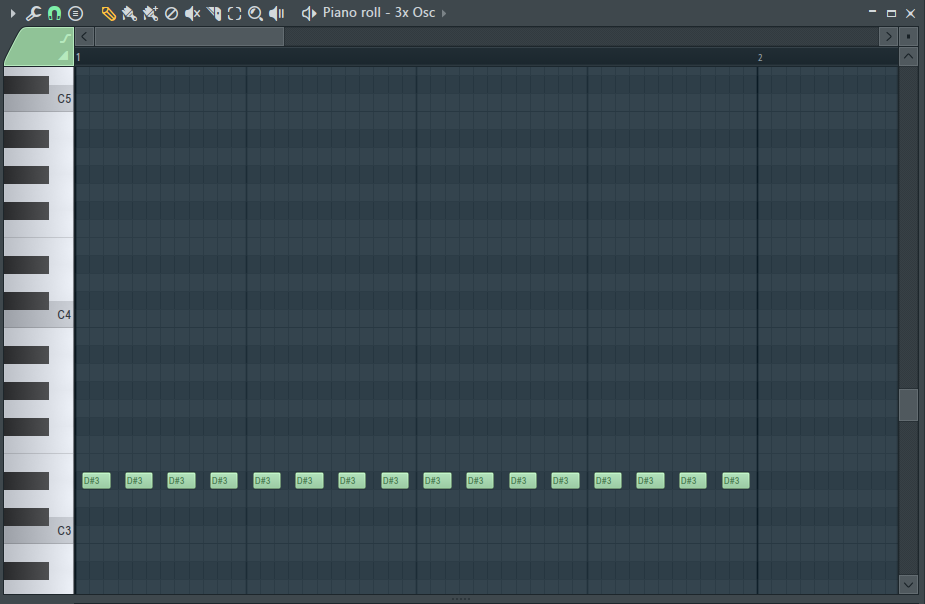Open the wrench Tools menu
The width and height of the screenshot is (925, 604).
tap(33, 13)
